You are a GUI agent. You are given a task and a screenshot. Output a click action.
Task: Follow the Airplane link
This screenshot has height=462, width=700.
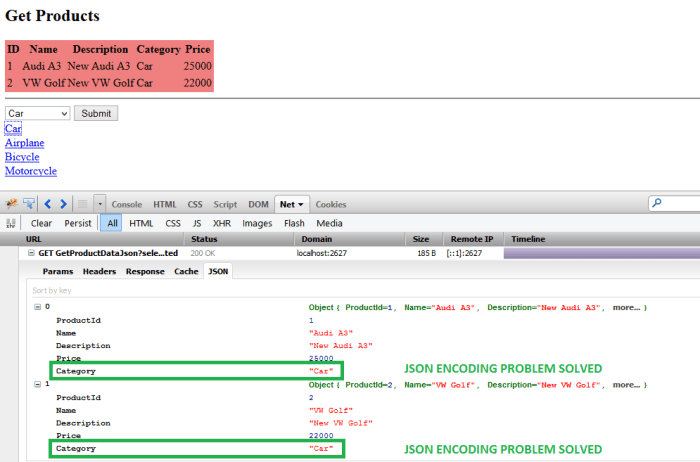[24, 143]
